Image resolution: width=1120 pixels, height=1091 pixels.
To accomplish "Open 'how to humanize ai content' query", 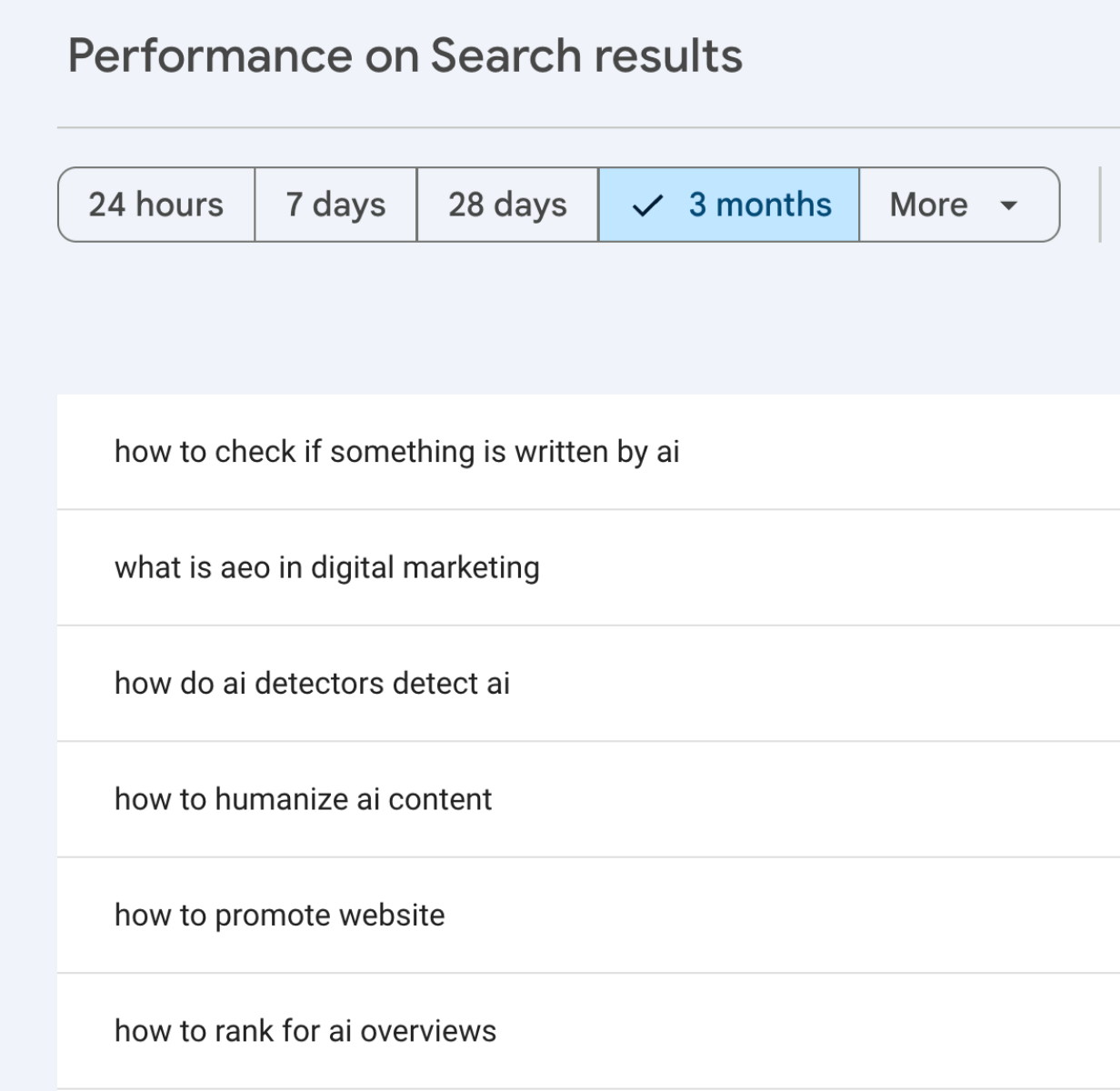I will tap(303, 799).
